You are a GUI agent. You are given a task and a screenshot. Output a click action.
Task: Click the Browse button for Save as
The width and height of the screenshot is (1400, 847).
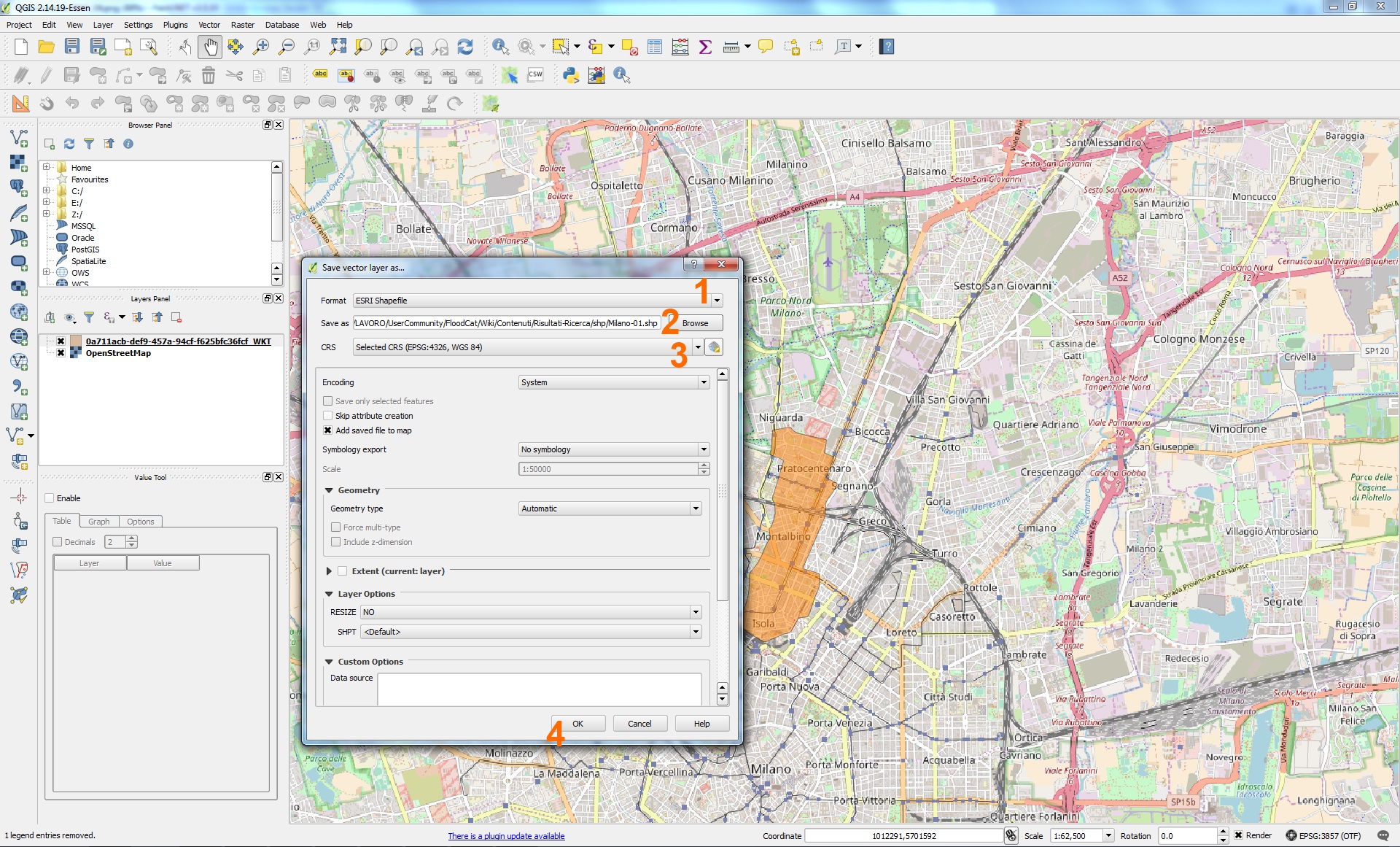(x=695, y=323)
